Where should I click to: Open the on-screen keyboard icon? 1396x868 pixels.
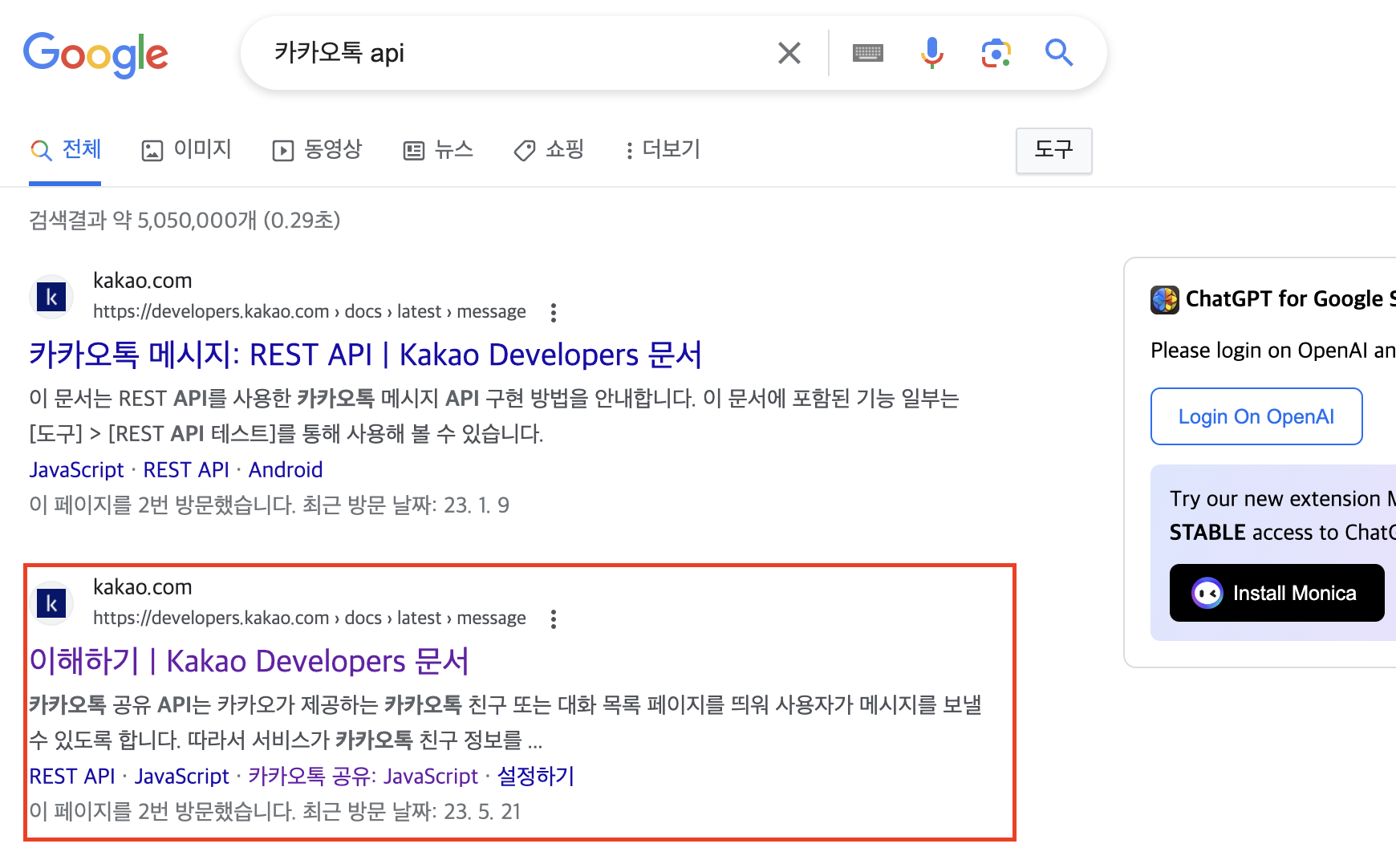[x=867, y=53]
